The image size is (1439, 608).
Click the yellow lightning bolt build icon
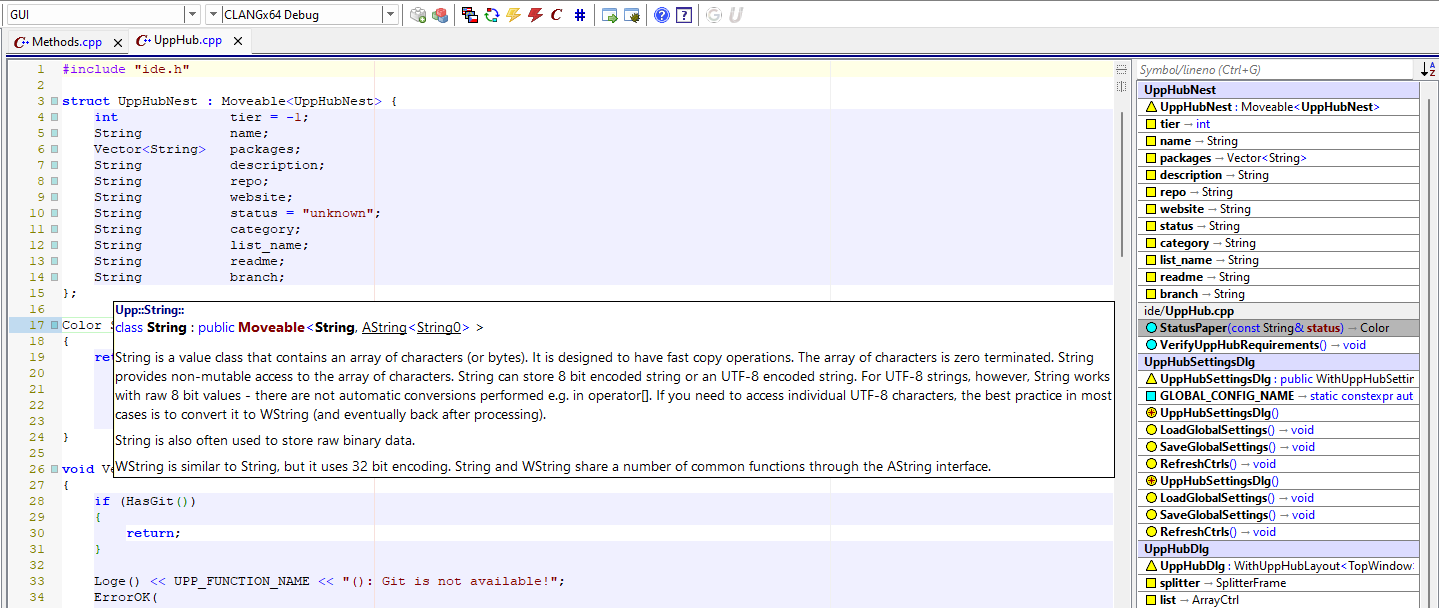(513, 15)
